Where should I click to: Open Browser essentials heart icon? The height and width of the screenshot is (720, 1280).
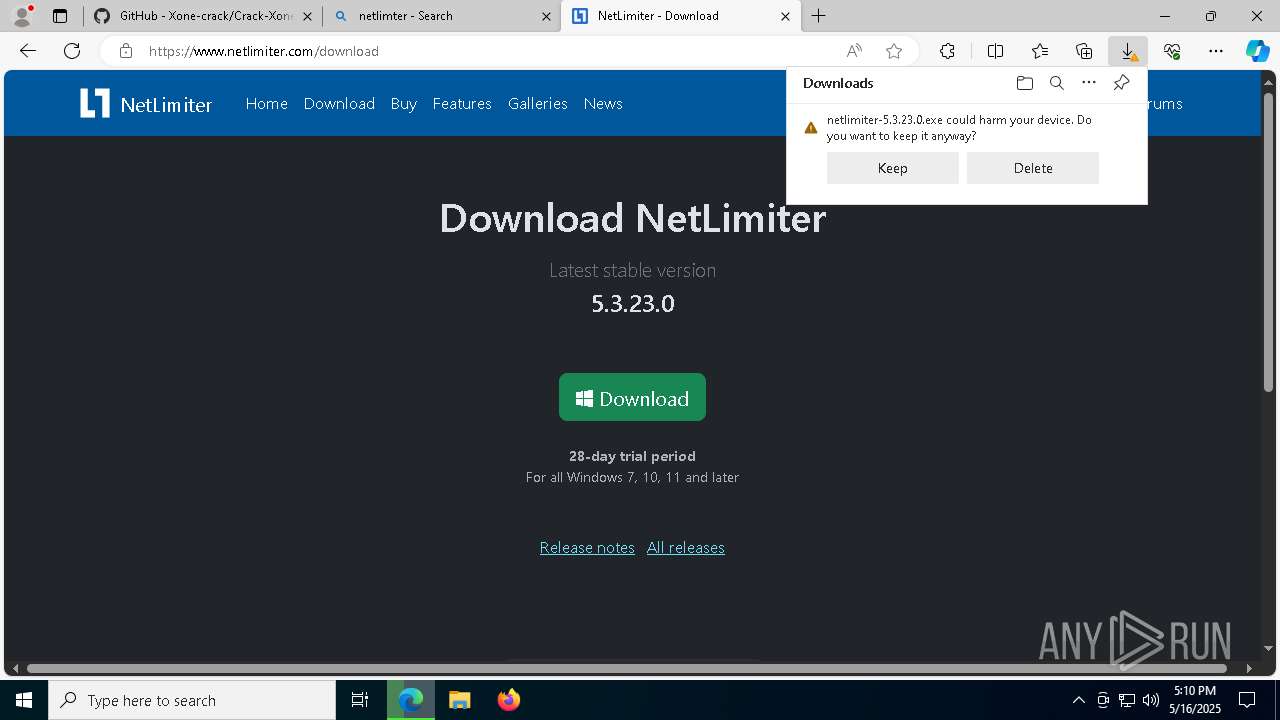coord(1172,51)
